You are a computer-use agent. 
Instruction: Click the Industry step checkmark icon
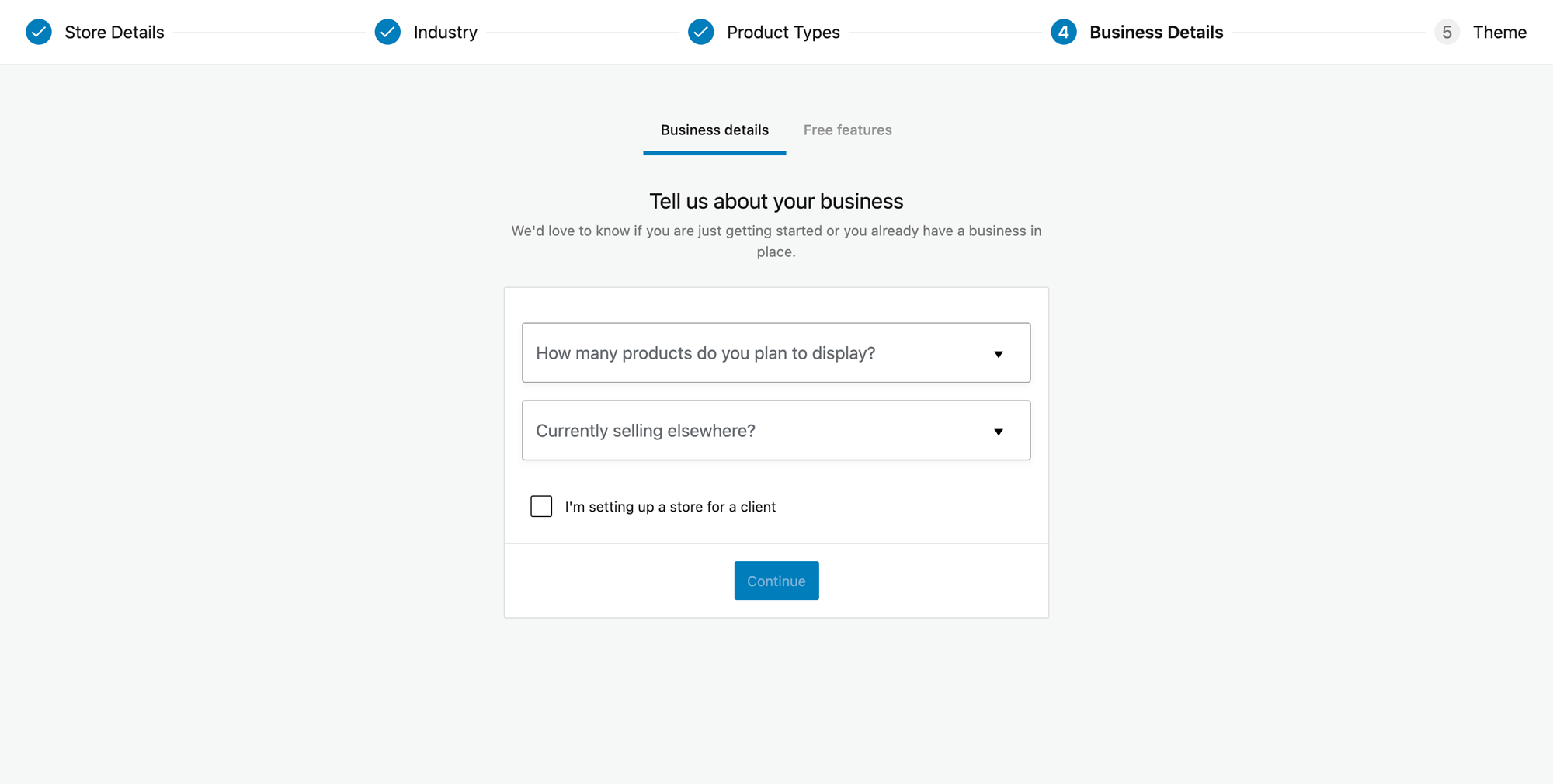387,32
